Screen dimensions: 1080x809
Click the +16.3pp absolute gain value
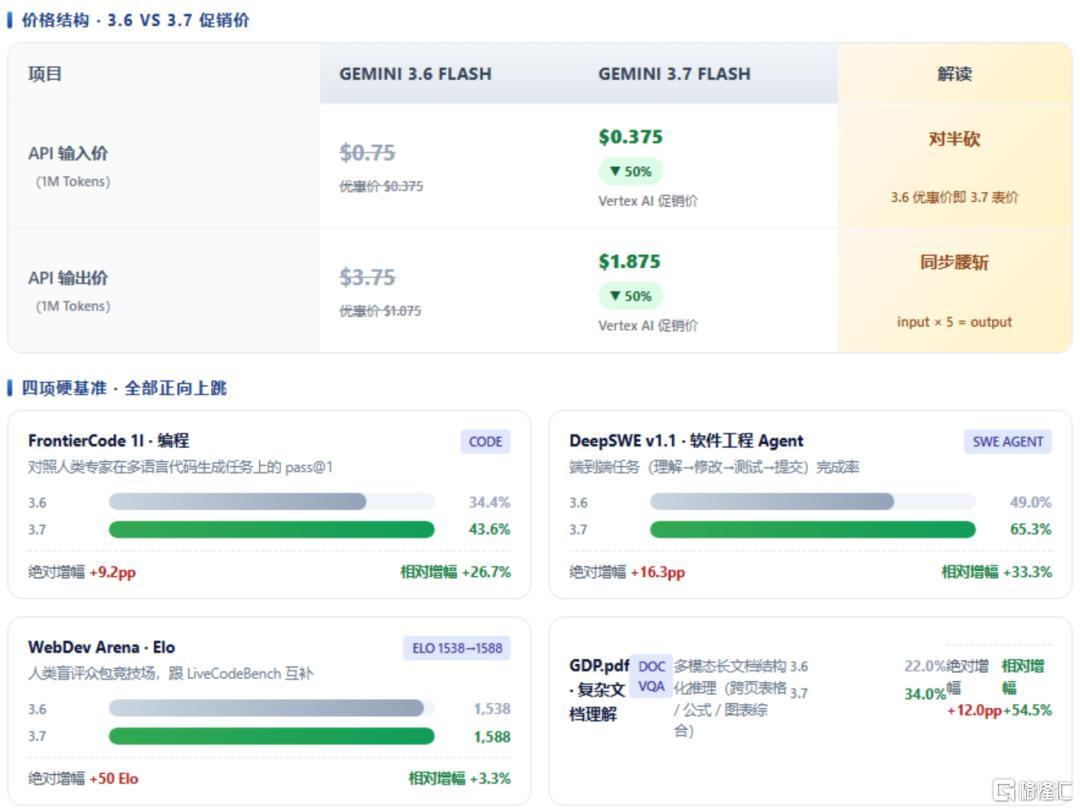(x=657, y=572)
